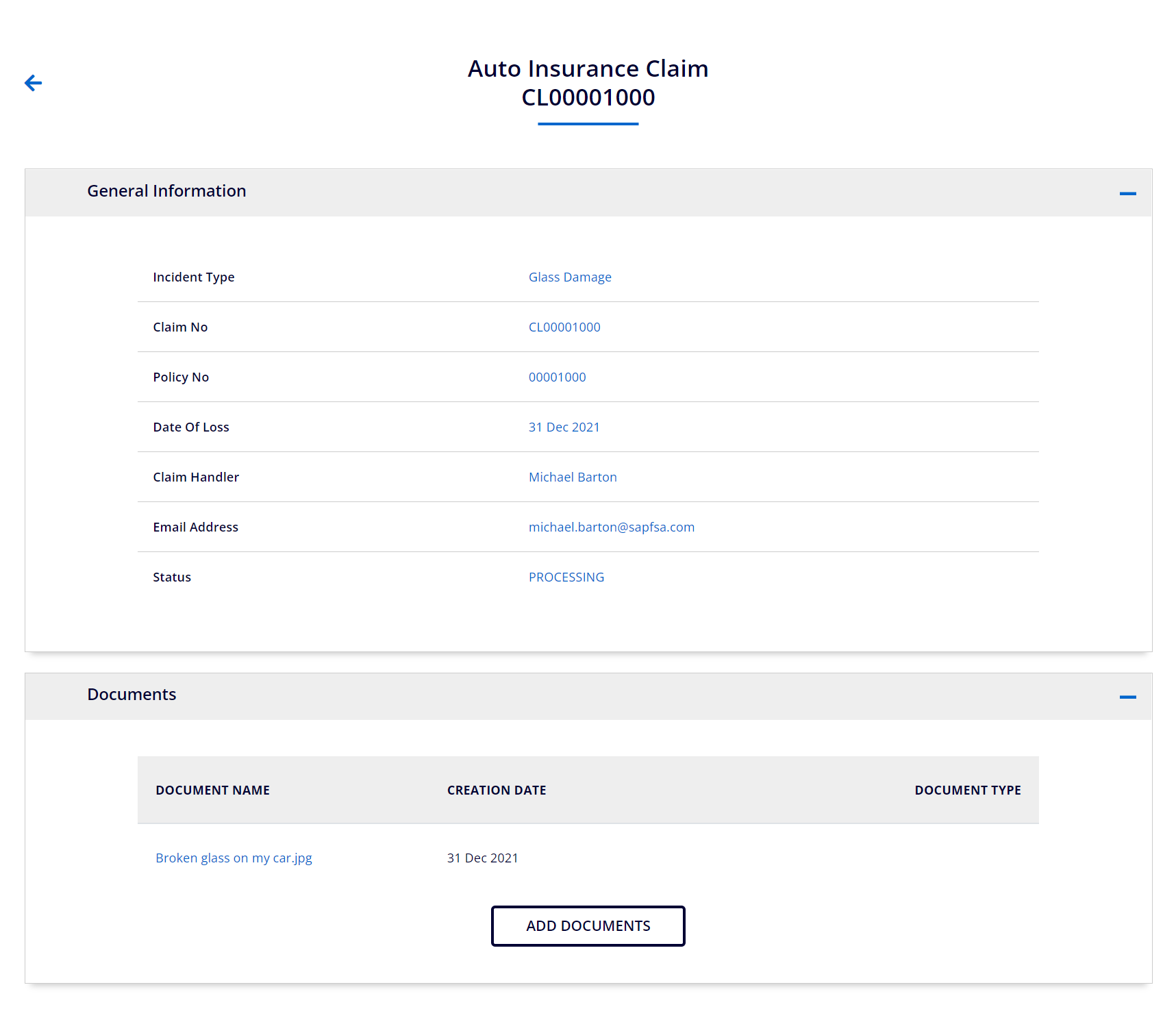
Task: Click the Date Of Loss value
Action: 564,427
